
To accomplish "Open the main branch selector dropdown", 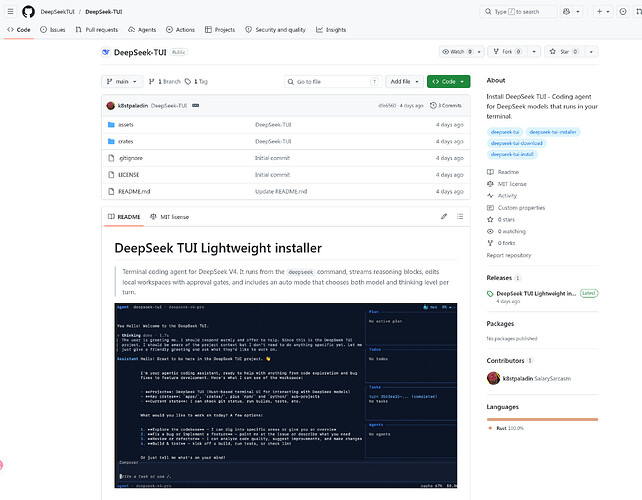I will tap(122, 81).
